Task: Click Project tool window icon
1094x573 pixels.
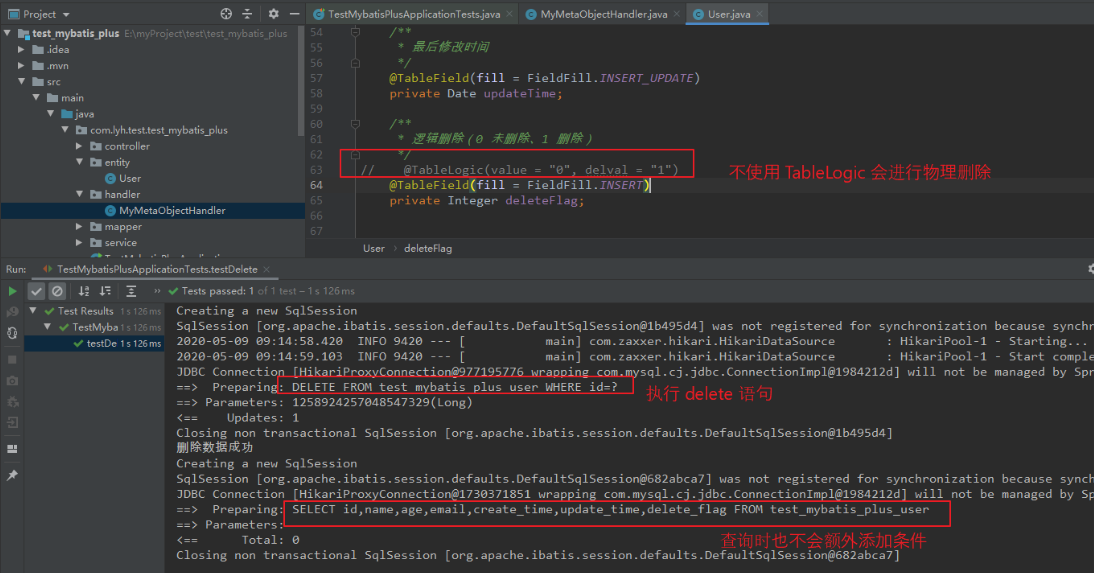Action: (x=13, y=14)
